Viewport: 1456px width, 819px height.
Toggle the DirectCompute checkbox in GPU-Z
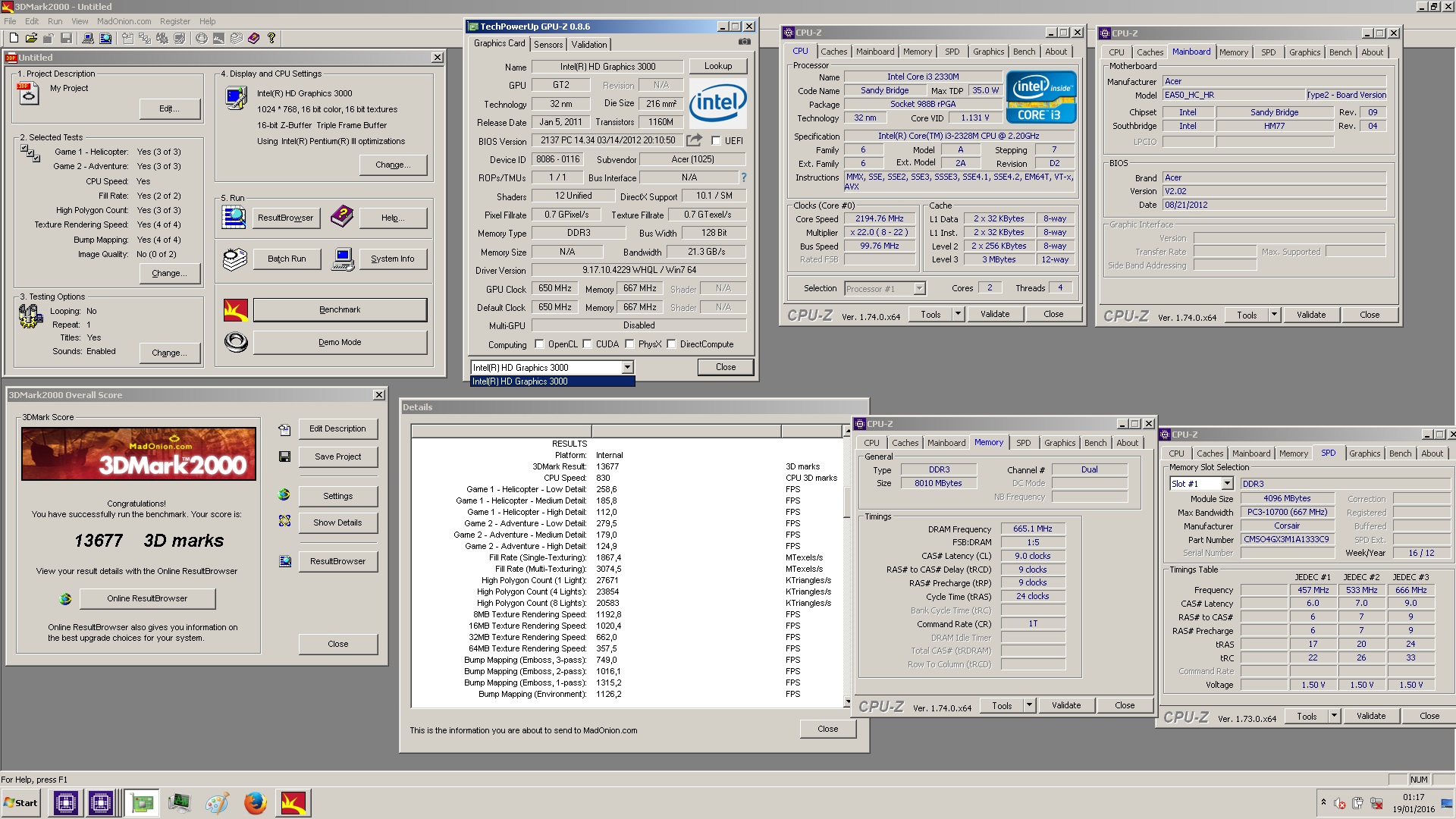pos(671,344)
